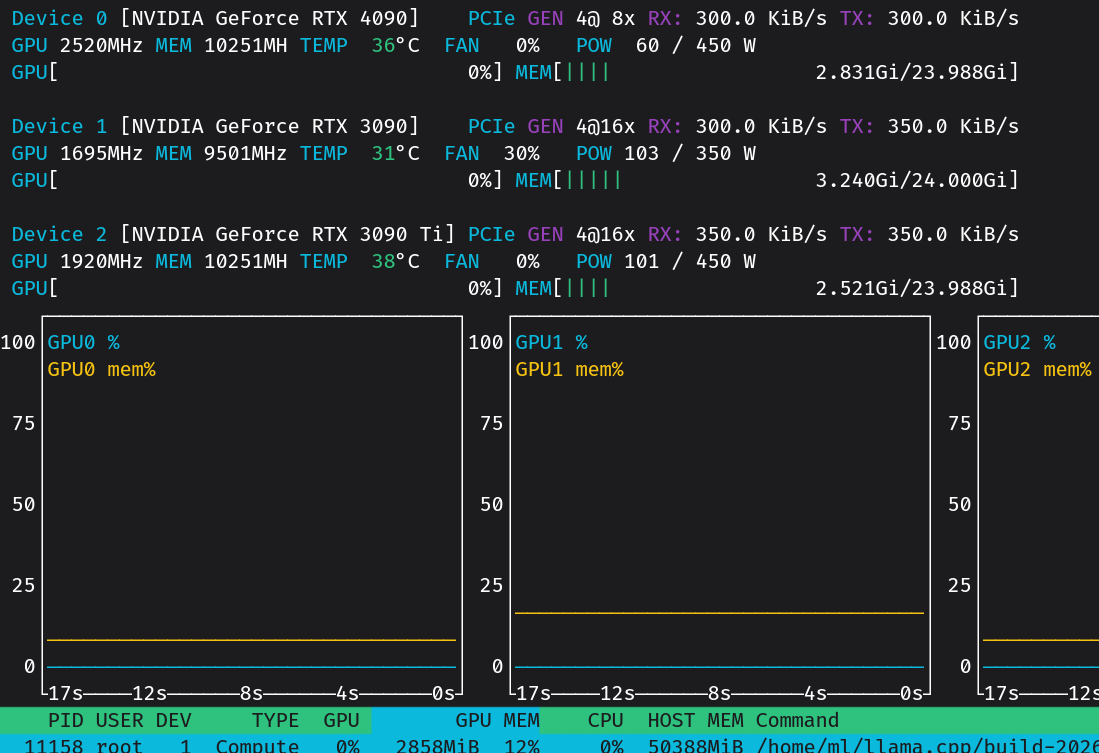
Task: Click the 2520MHz GPU clock value
Action: tap(101, 45)
